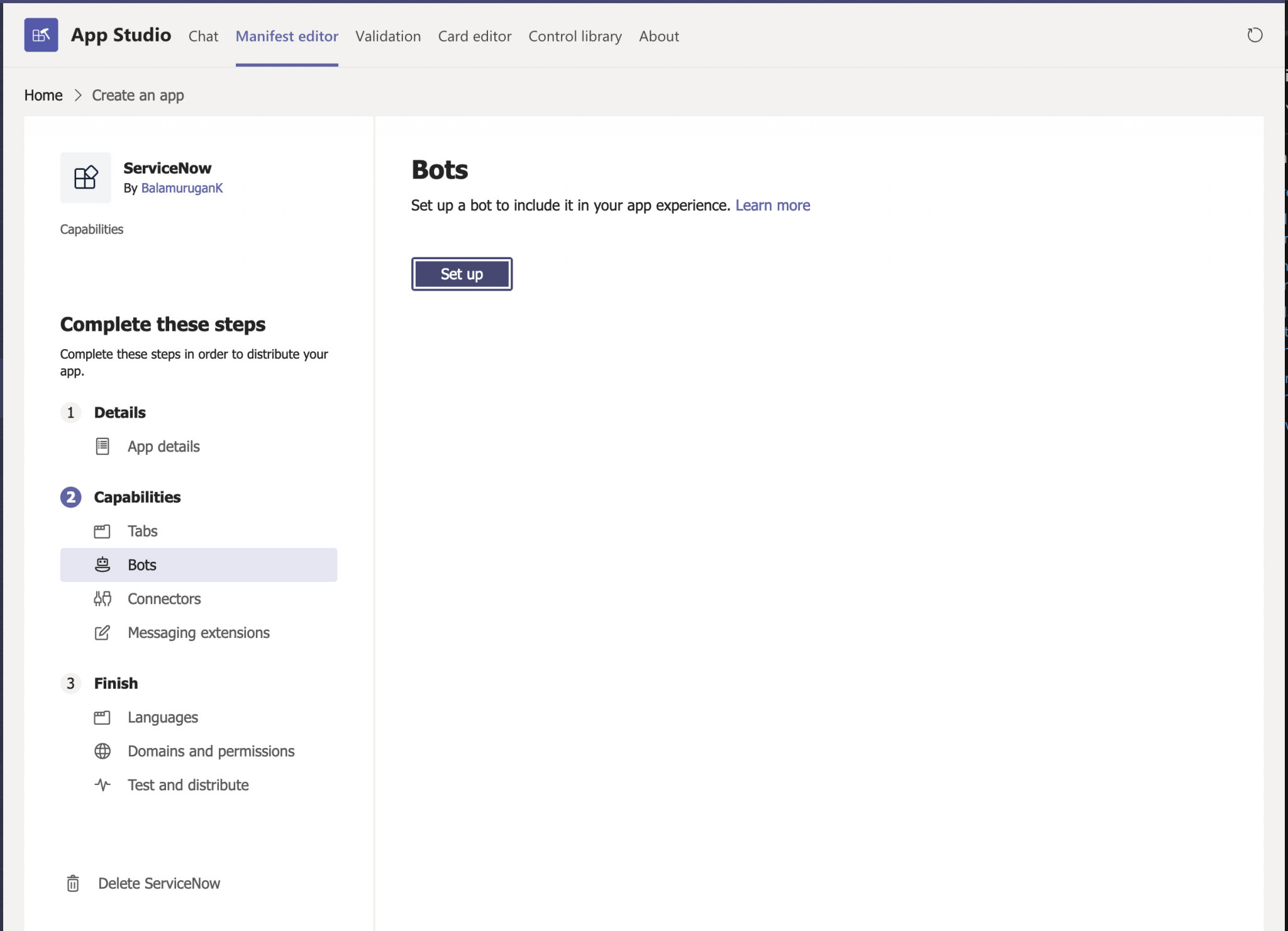Switch to the Validation tab
Viewport: 1288px width, 931px height.
pyautogui.click(x=387, y=36)
